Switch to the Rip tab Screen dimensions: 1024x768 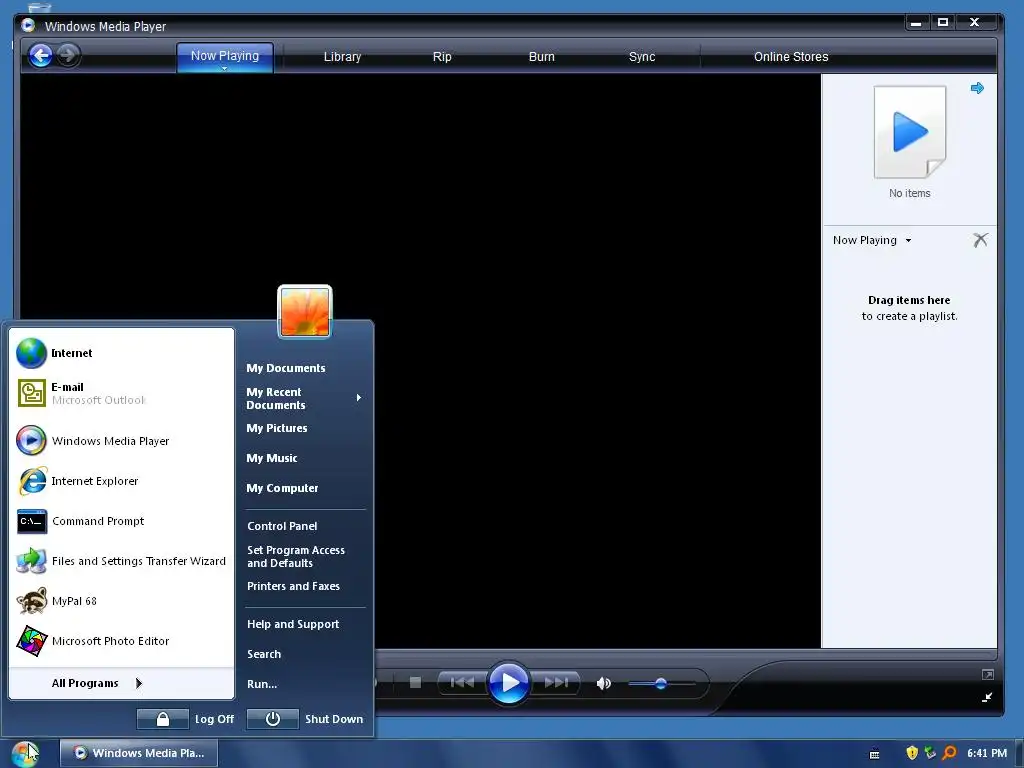tap(442, 57)
